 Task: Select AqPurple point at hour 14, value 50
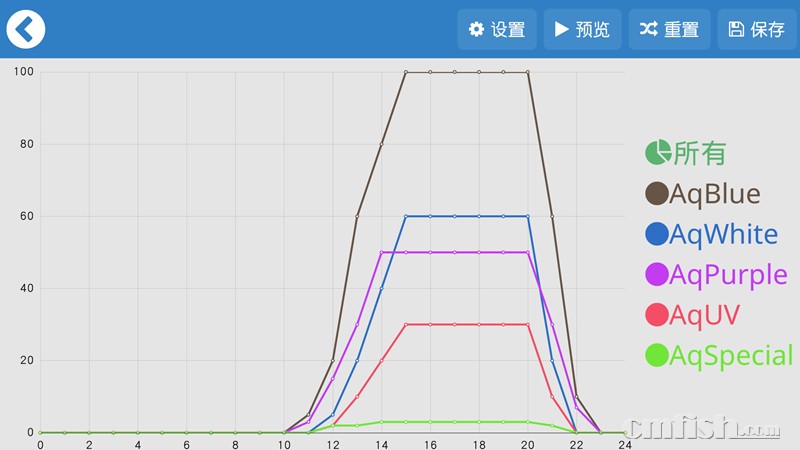(x=382, y=253)
